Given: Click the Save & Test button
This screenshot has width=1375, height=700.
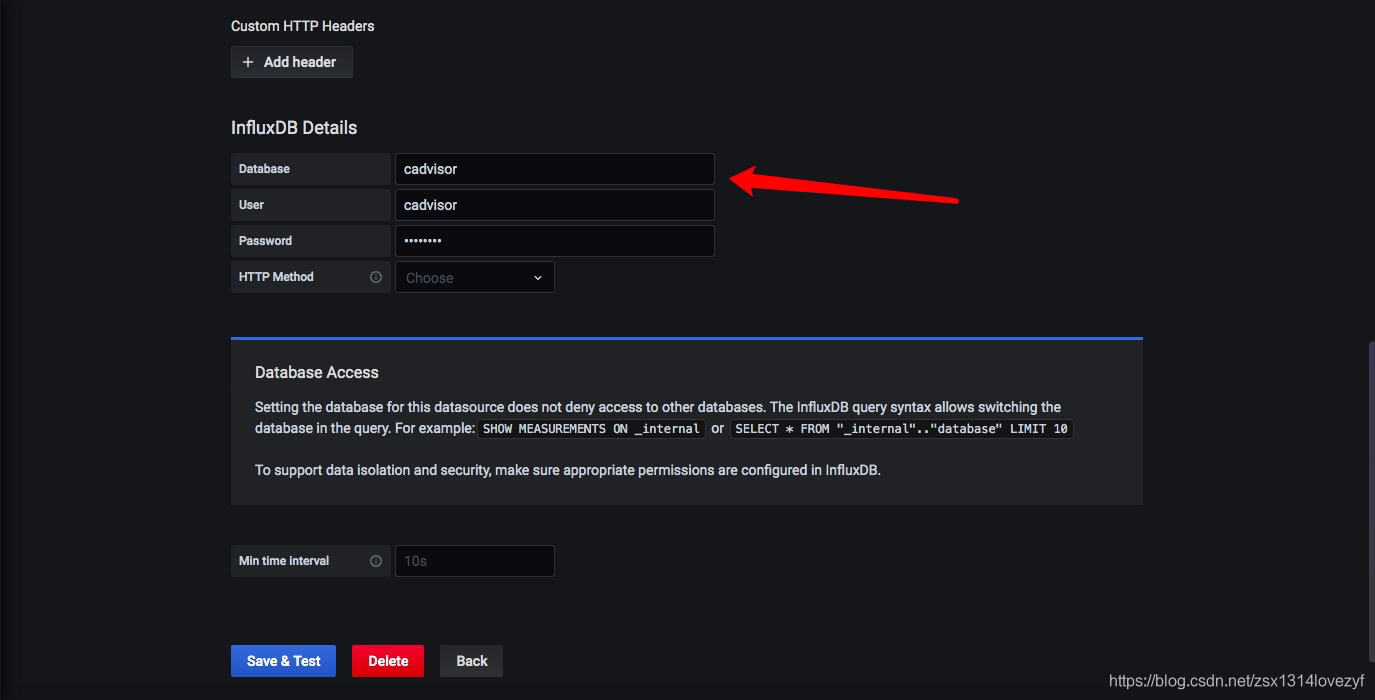Looking at the screenshot, I should pyautogui.click(x=284, y=661).
